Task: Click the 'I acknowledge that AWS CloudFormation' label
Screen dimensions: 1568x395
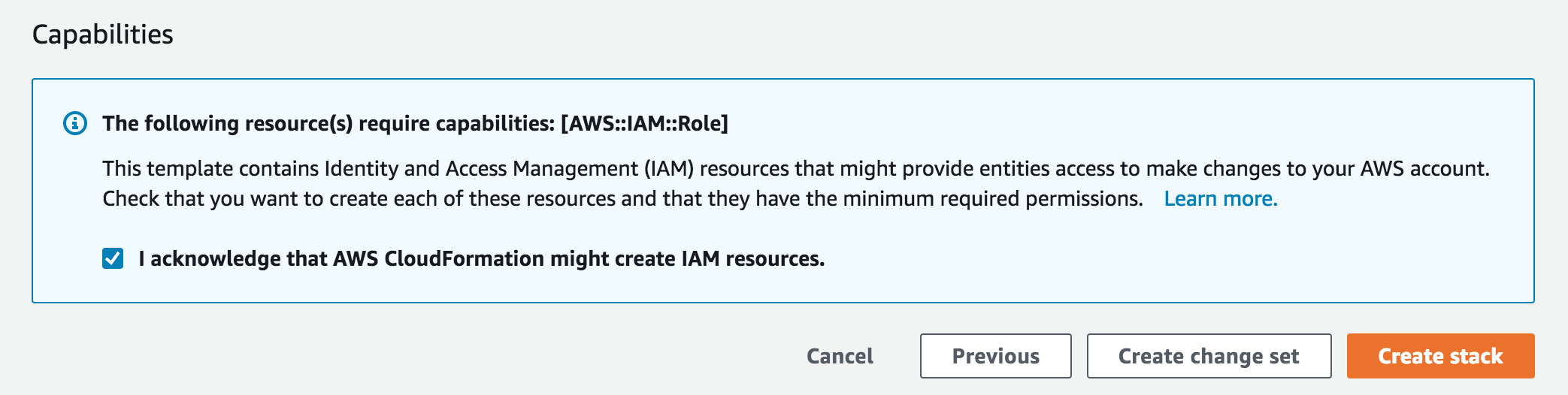Action: pyautogui.click(x=481, y=259)
